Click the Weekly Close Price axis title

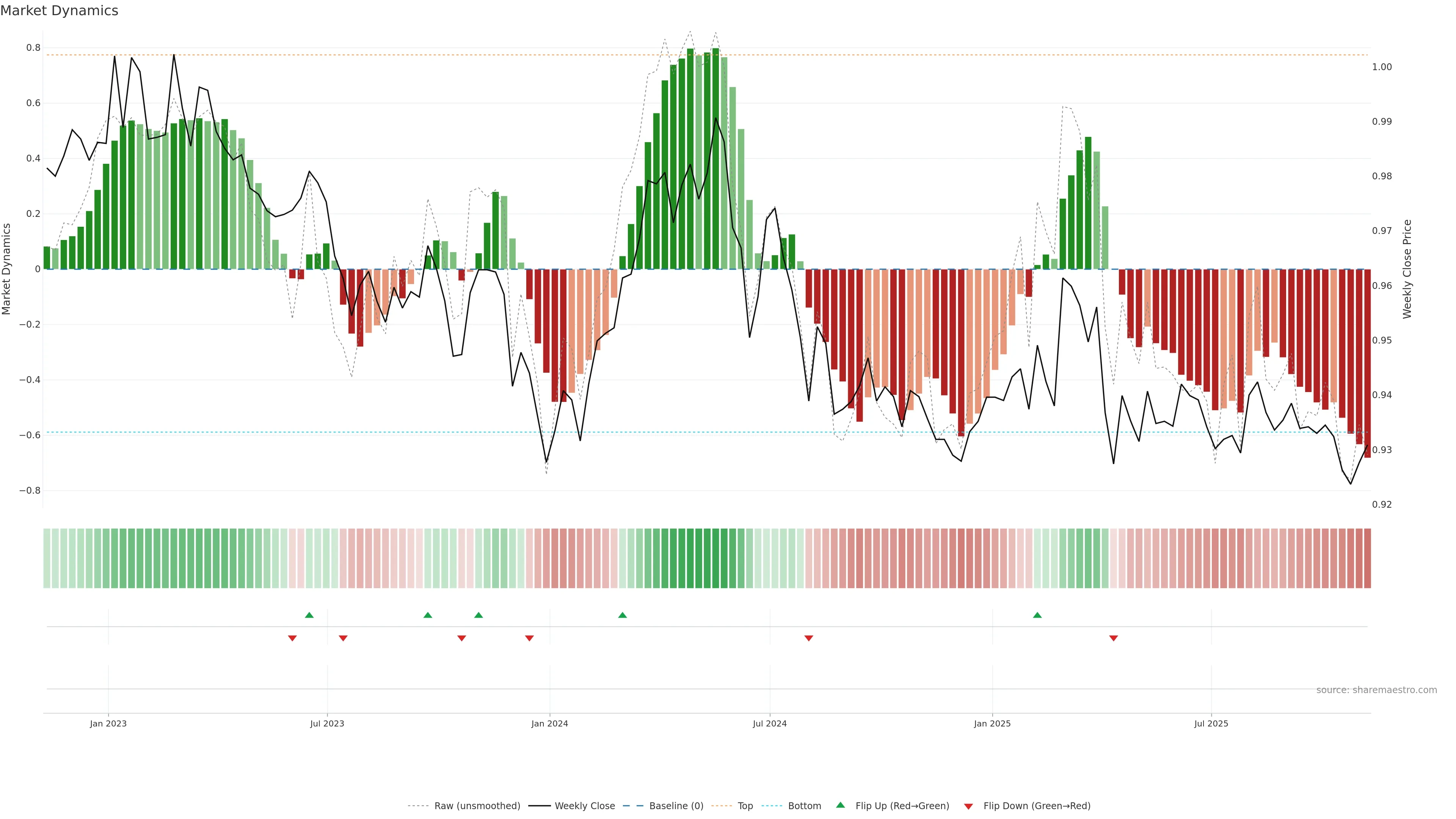pyautogui.click(x=1407, y=269)
